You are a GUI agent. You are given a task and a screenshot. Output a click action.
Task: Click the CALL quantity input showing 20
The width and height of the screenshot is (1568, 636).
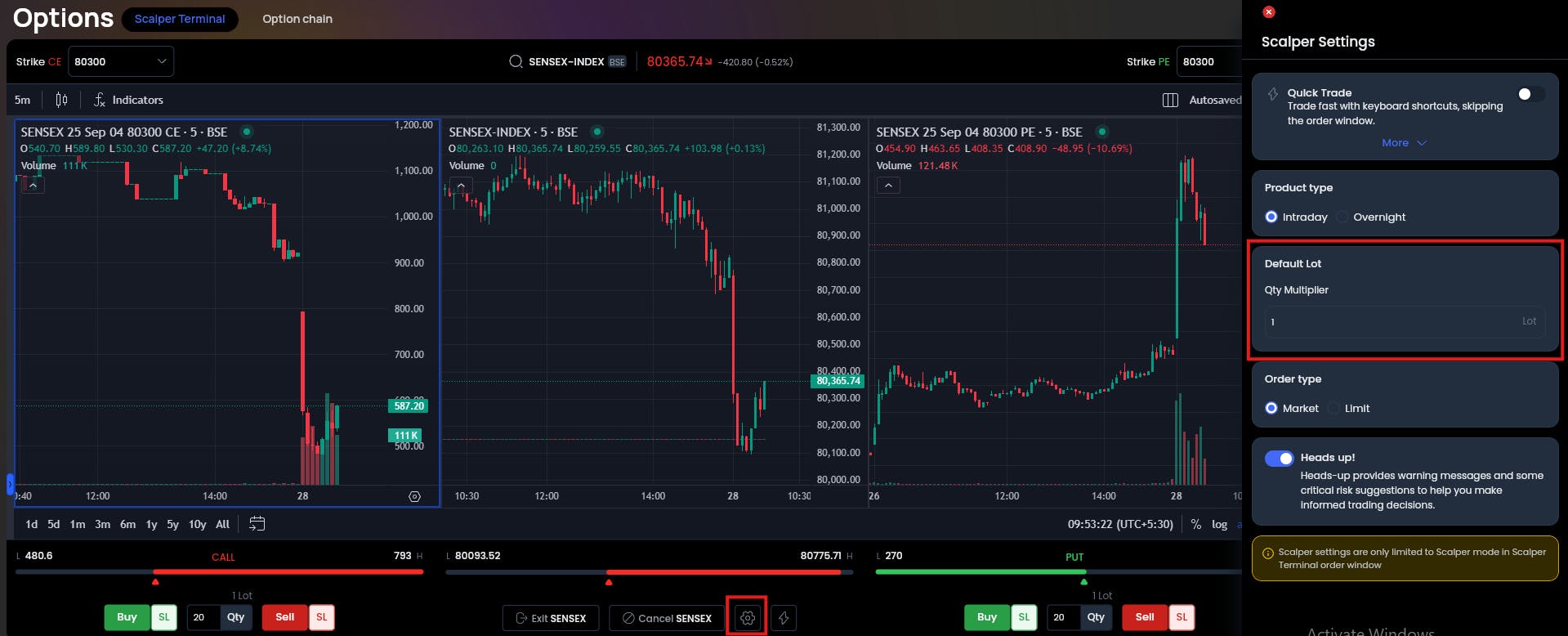203,617
